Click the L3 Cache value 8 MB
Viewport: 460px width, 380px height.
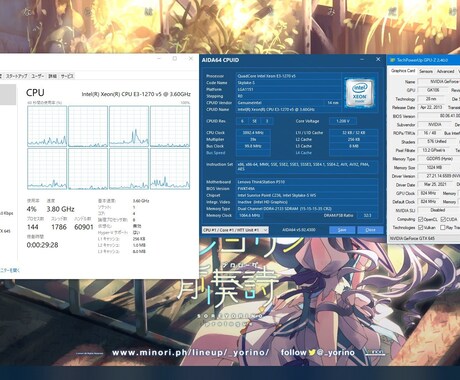[354, 146]
